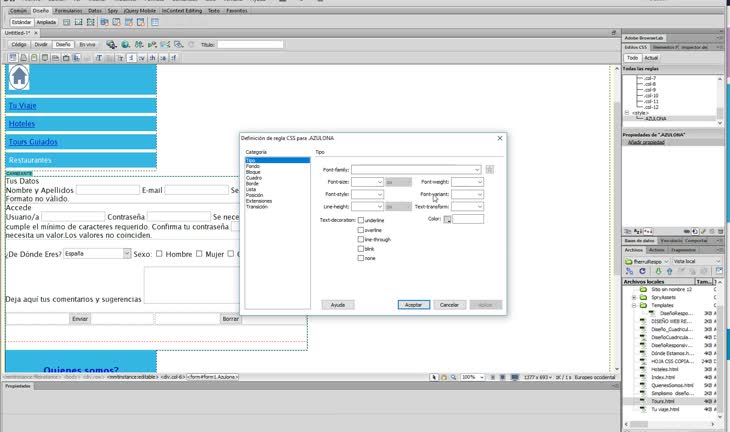
Task: Click the Show category view icon in CSS panel
Action: pyautogui.click(x=628, y=231)
